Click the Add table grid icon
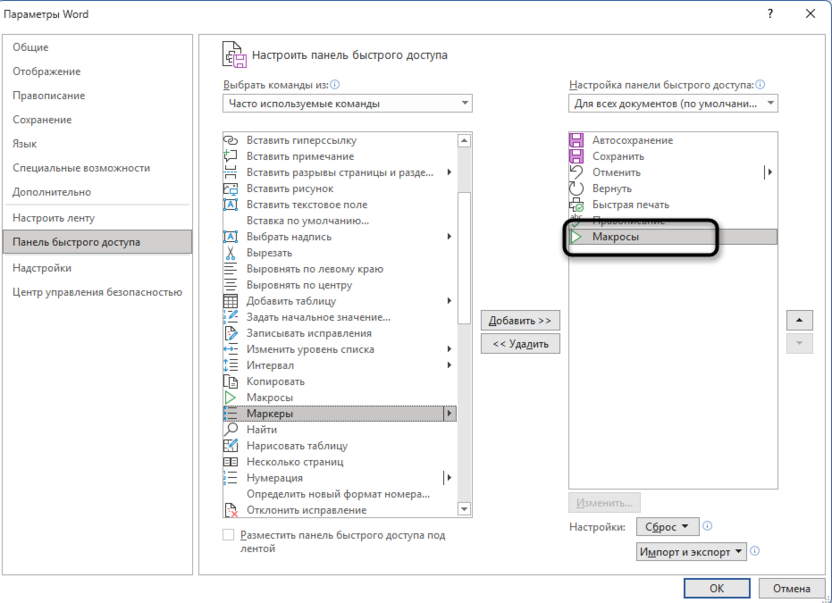This screenshot has width=832, height=603. tap(229, 301)
